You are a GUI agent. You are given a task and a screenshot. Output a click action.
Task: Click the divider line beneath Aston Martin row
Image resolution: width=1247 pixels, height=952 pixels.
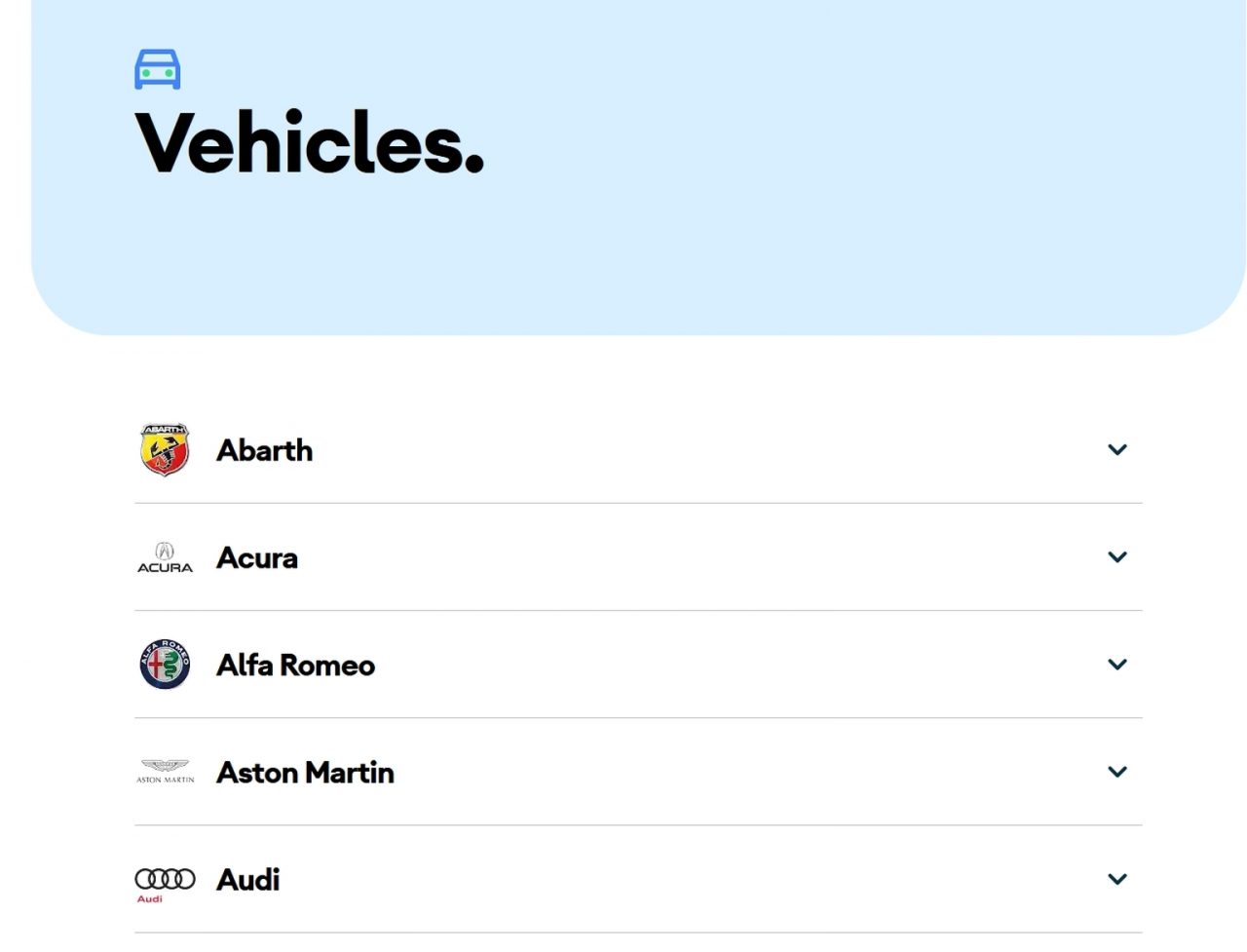(638, 825)
